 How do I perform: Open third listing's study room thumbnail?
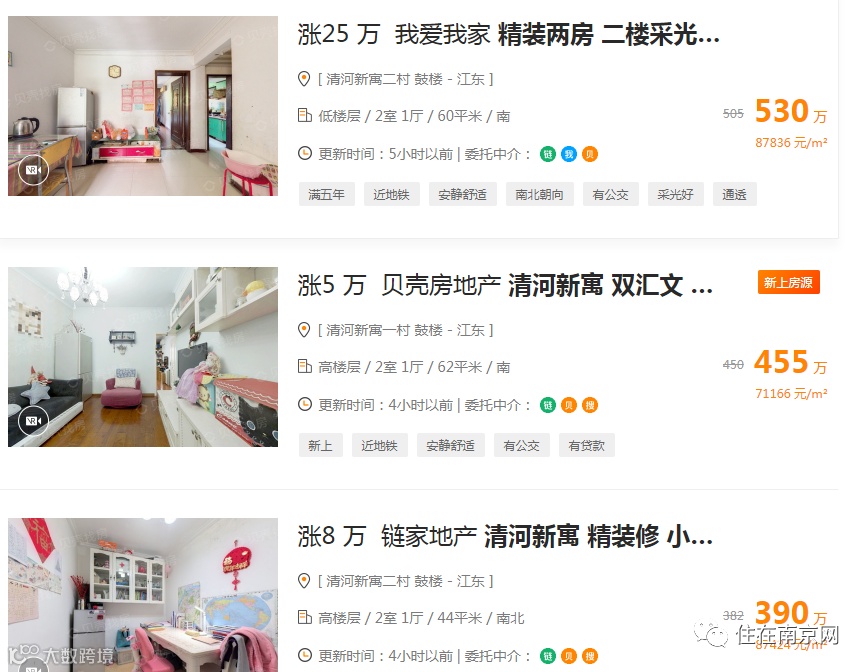(143, 595)
